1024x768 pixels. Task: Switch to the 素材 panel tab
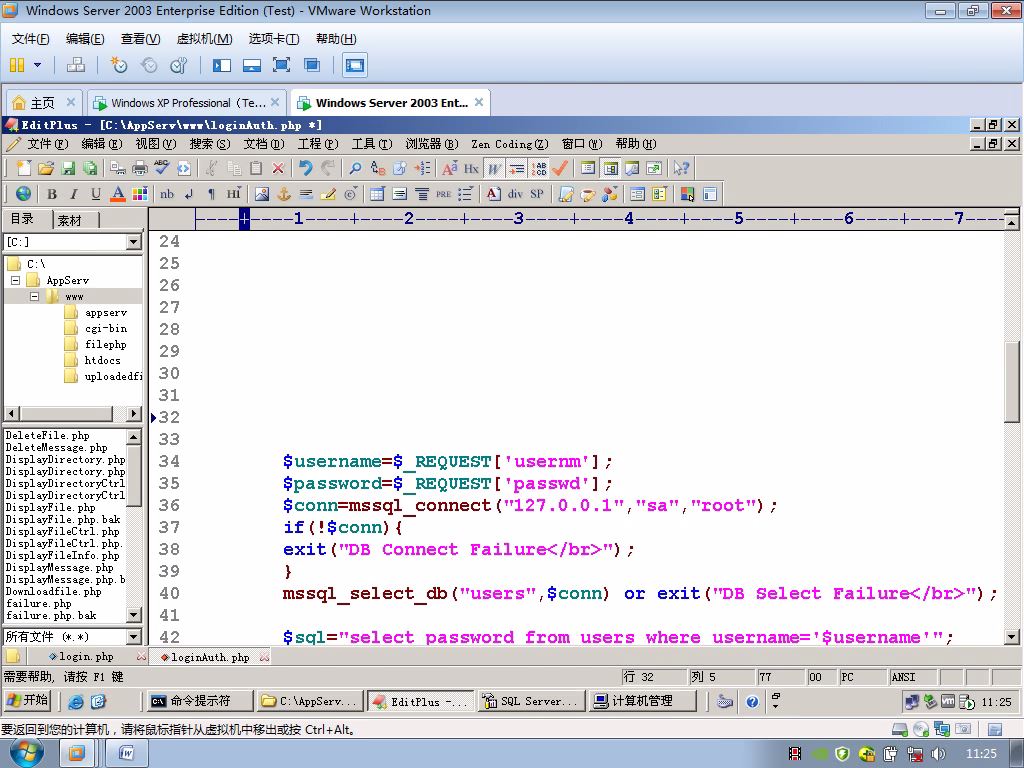click(70, 220)
